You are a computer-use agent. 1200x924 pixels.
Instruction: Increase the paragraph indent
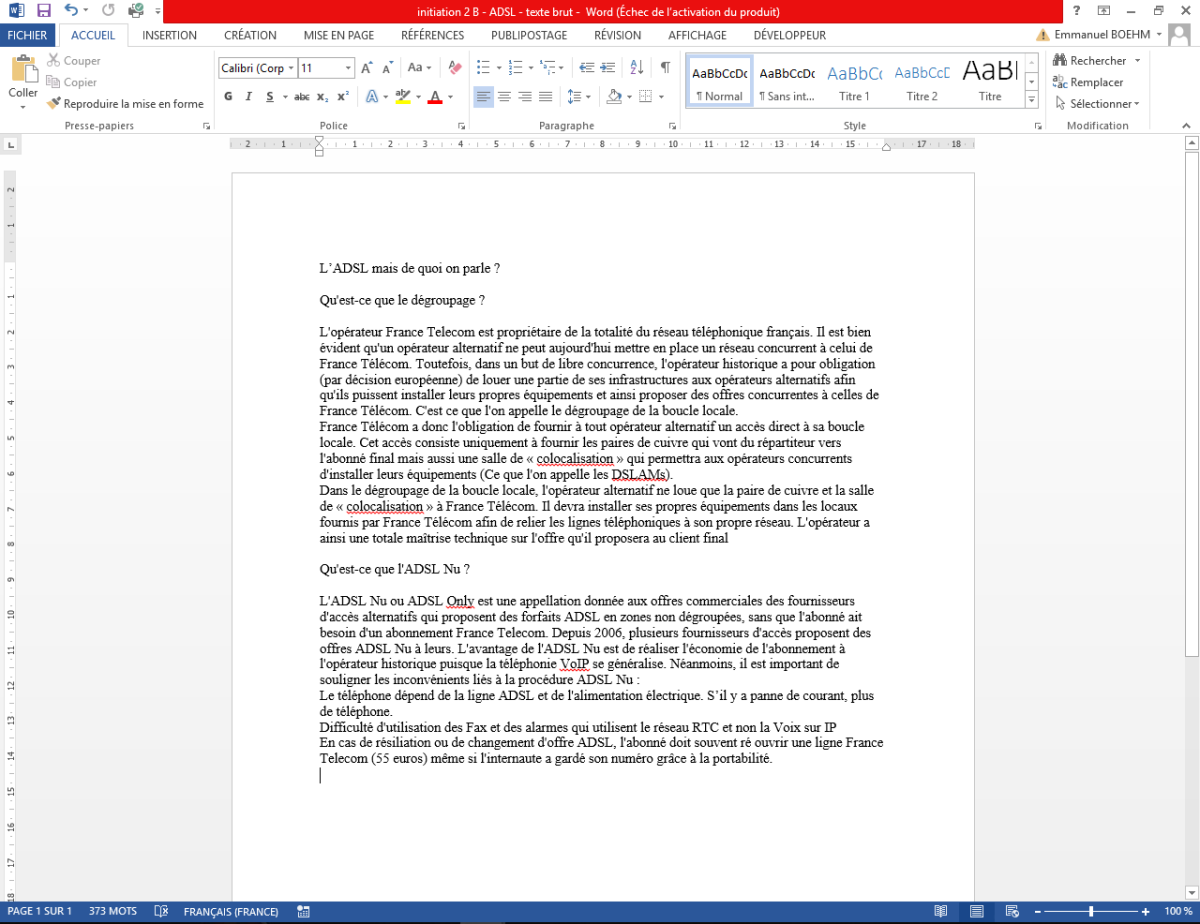609,68
